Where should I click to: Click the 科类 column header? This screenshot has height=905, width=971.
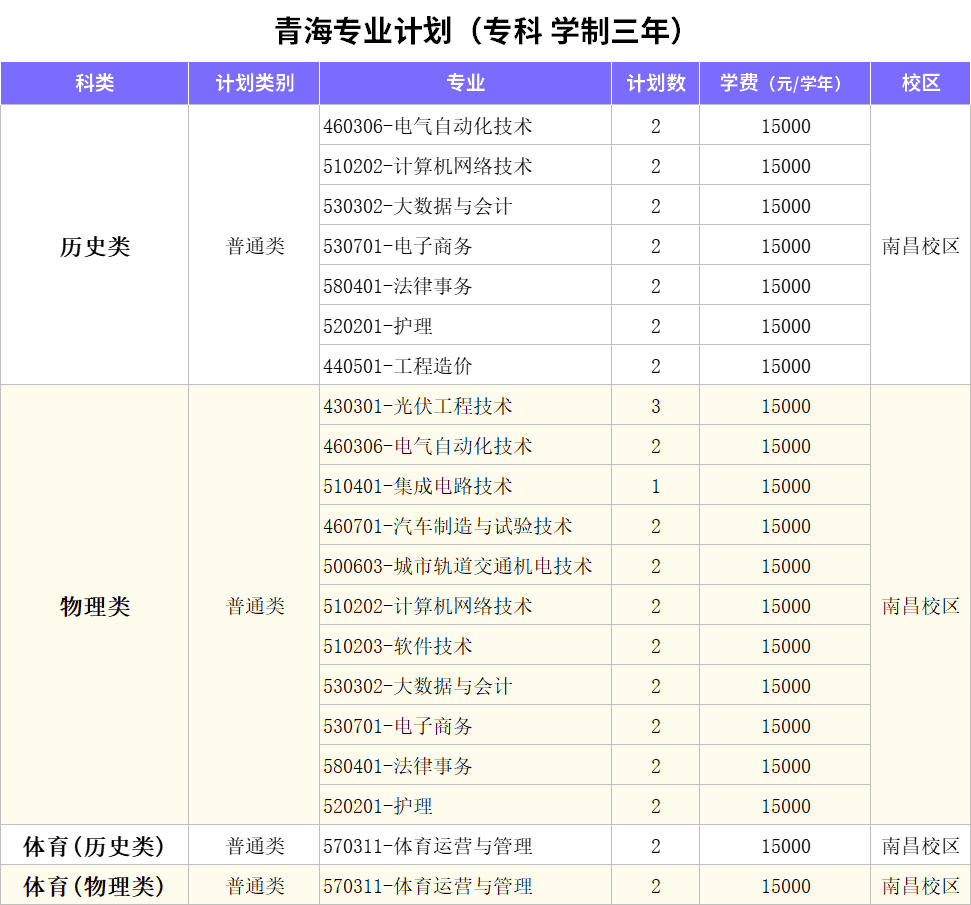94,83
